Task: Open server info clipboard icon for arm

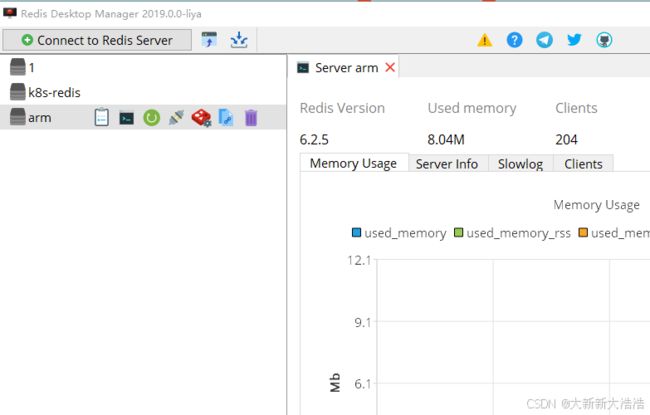Action: (102, 117)
